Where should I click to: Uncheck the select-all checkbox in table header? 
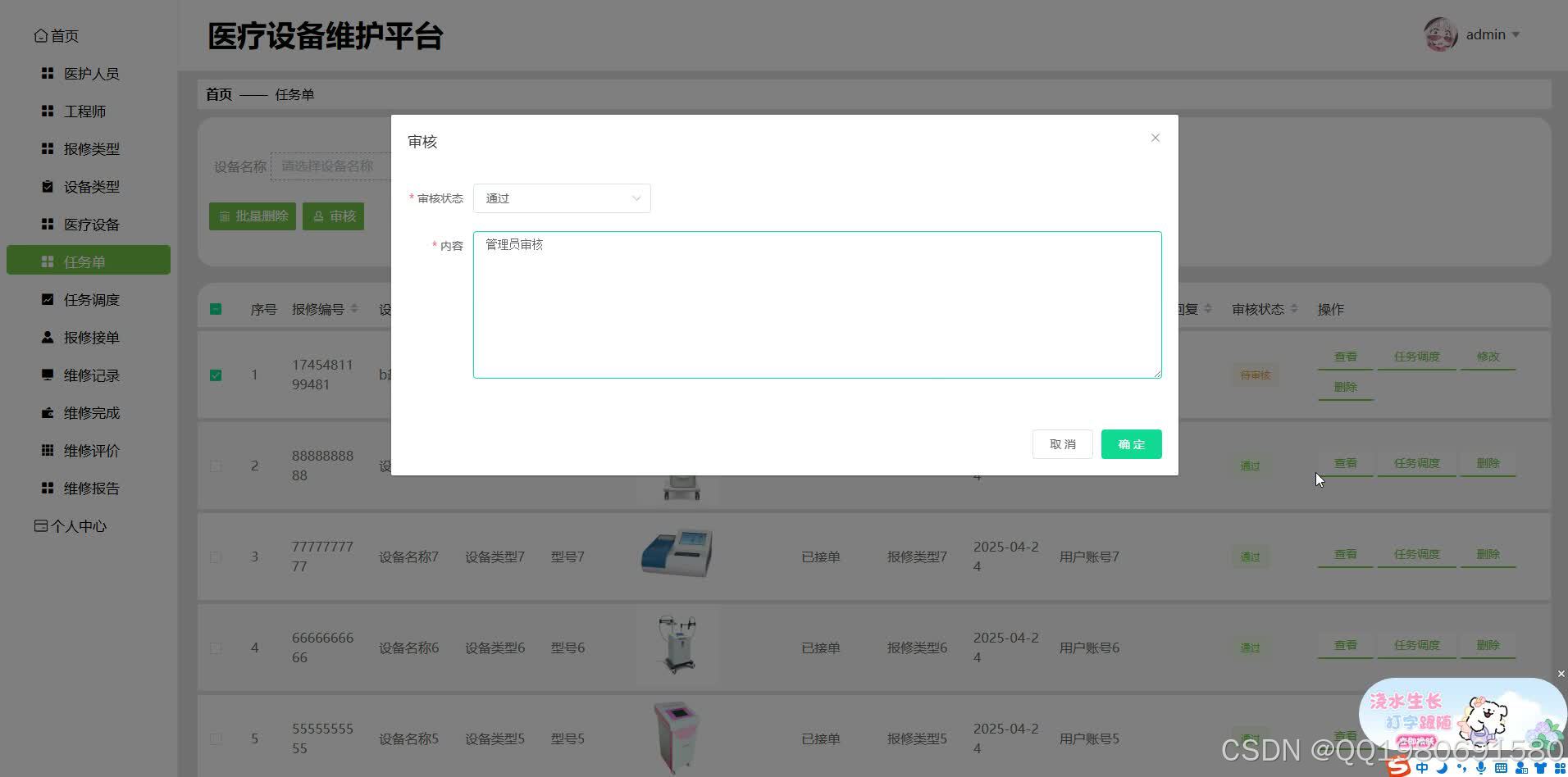click(216, 309)
